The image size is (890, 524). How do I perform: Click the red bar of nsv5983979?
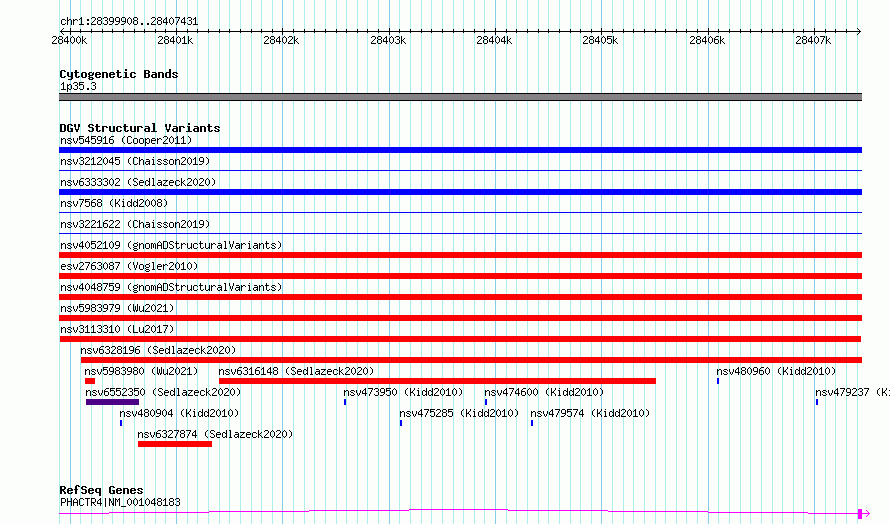click(x=460, y=318)
